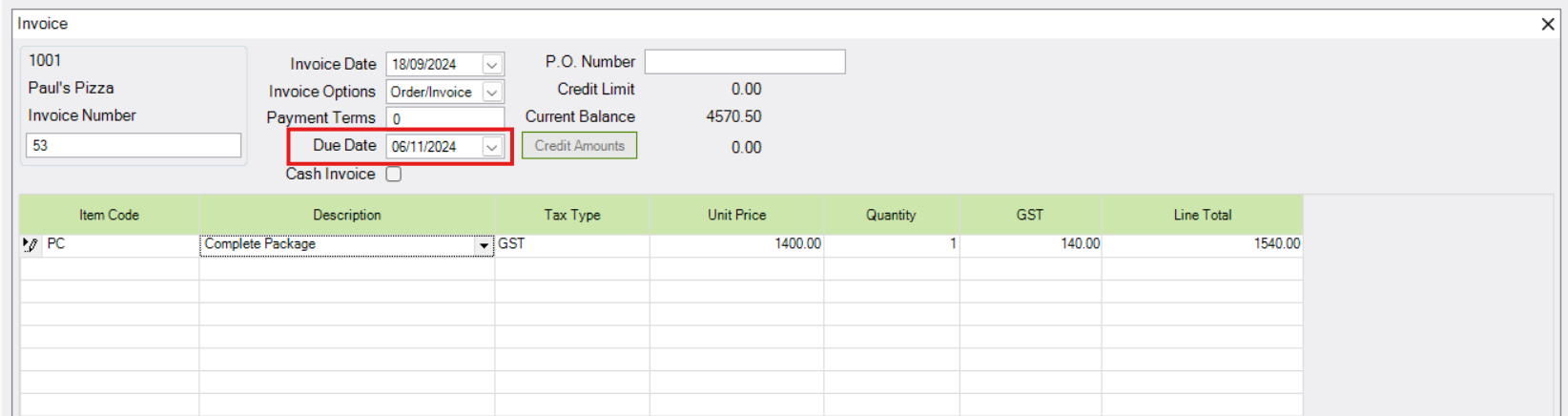Image resolution: width=1568 pixels, height=416 pixels.
Task: Close the Invoice window
Action: pyautogui.click(x=1548, y=24)
